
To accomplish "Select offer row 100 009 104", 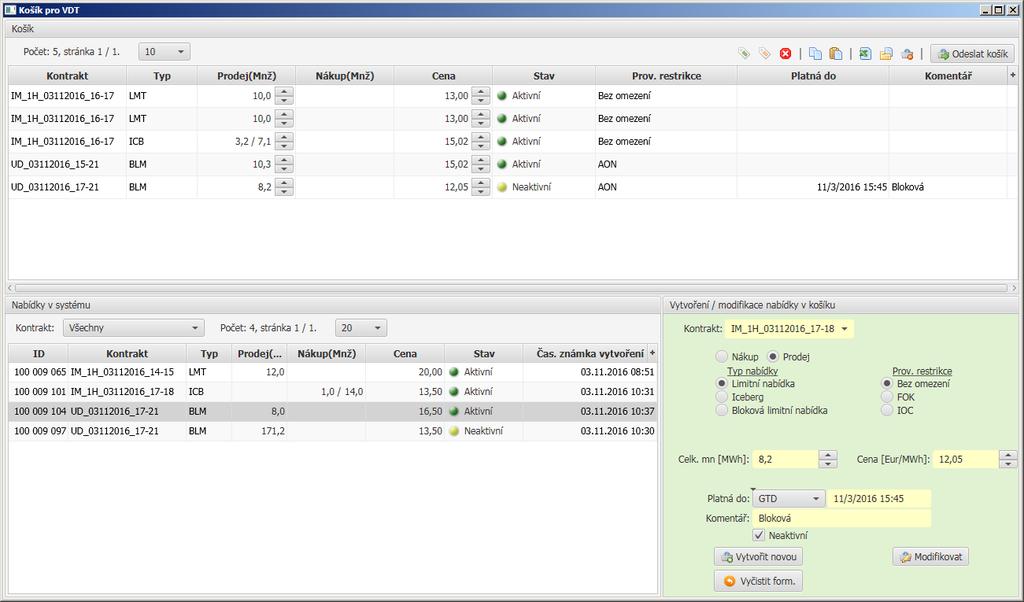I will pos(332,411).
